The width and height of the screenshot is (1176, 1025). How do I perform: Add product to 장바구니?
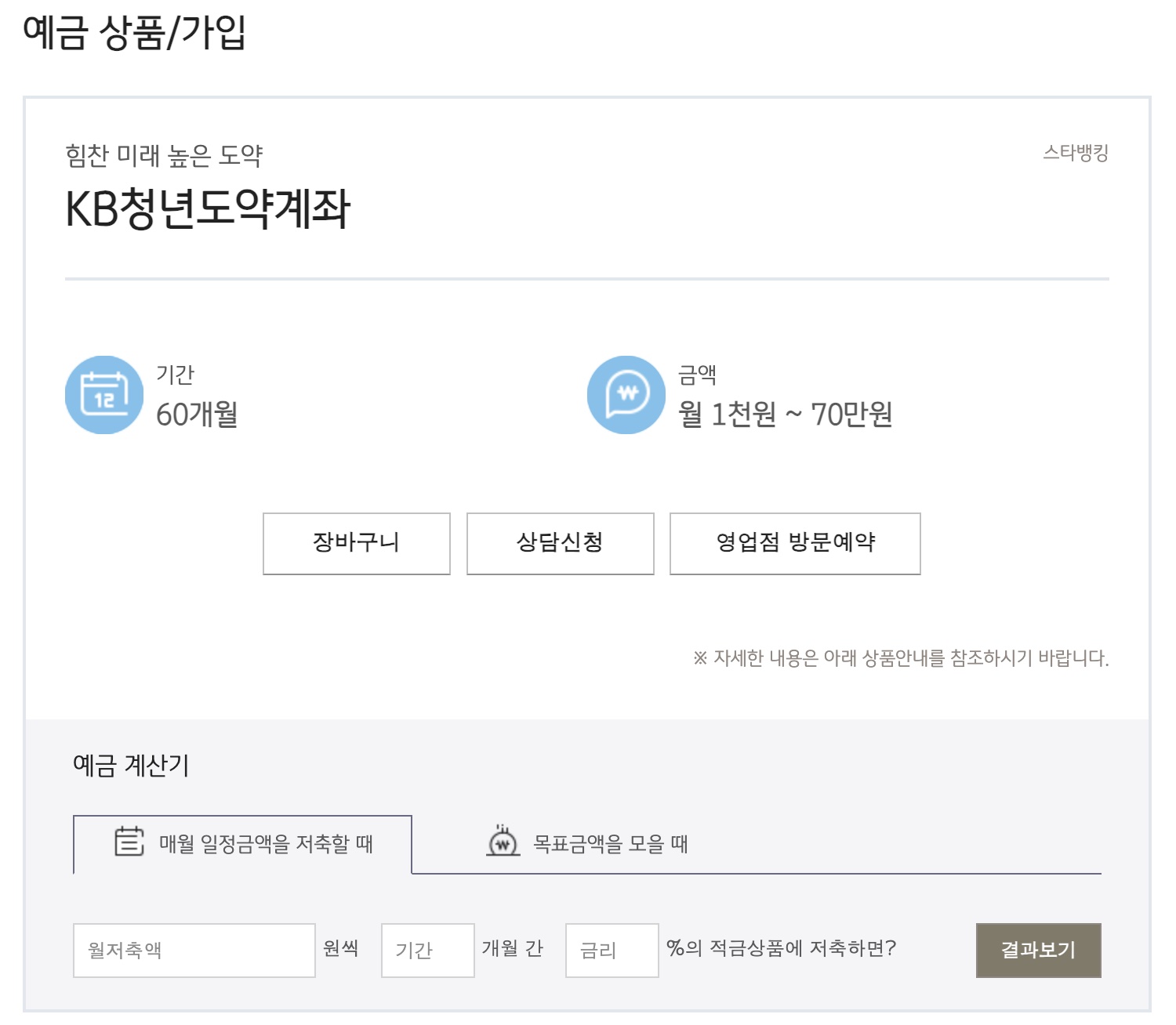357,544
